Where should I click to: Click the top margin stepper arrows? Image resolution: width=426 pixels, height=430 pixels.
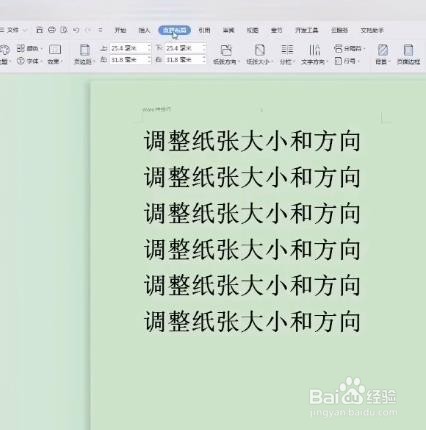[x=149, y=48]
